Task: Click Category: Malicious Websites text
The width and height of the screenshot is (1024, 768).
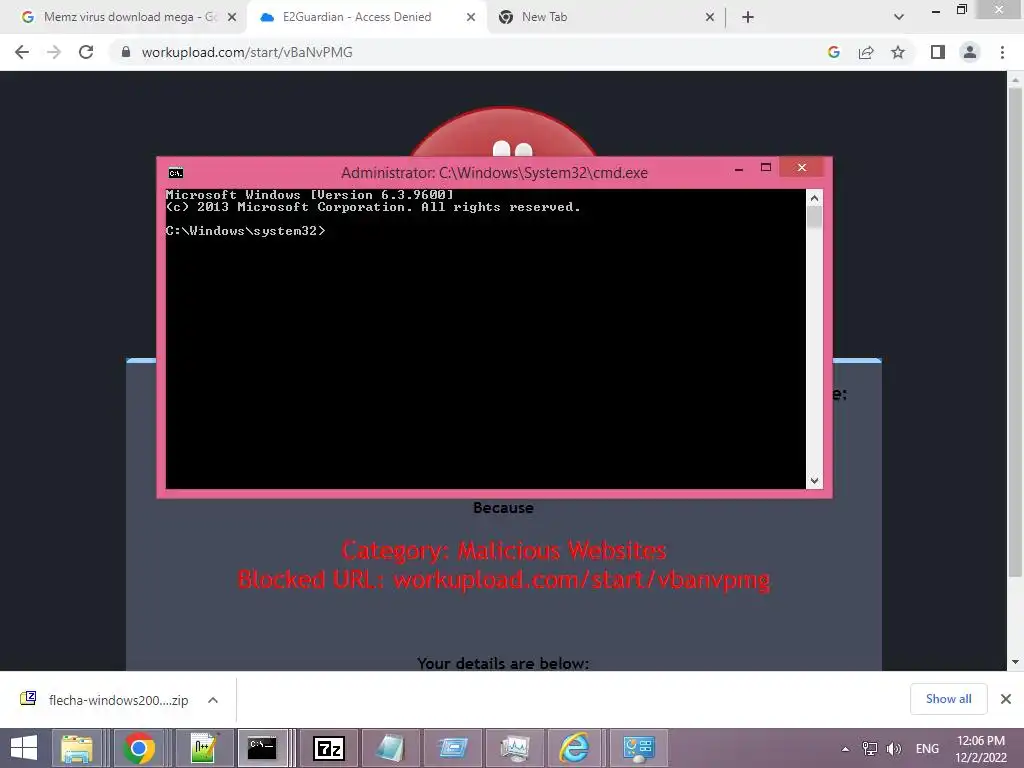Action: coord(504,551)
